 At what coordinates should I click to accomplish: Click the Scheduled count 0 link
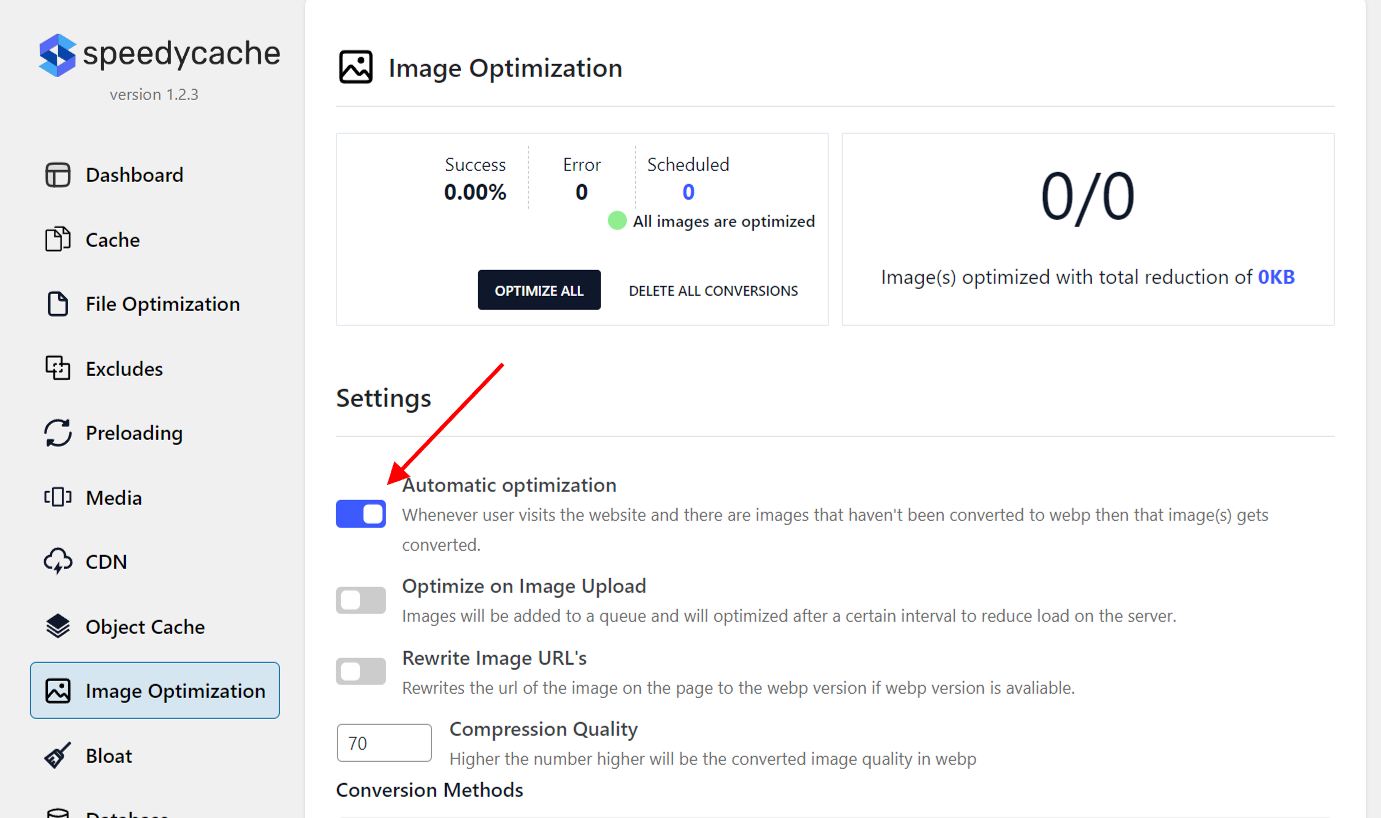[x=688, y=192]
